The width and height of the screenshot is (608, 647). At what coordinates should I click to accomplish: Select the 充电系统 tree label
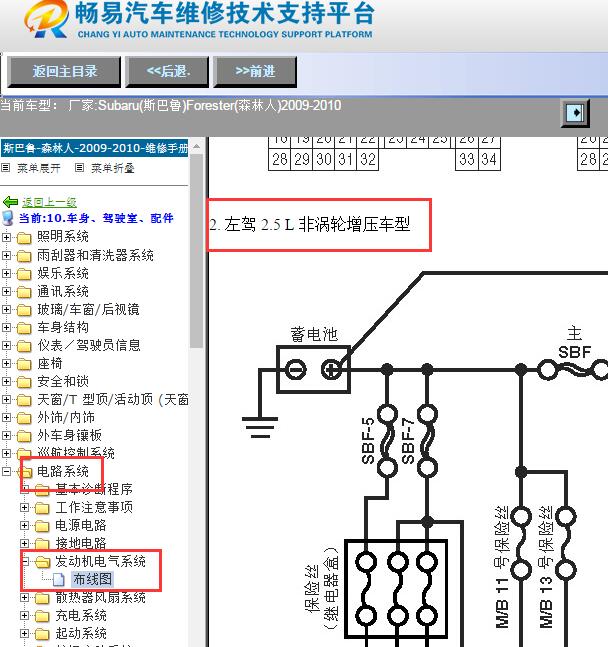click(81, 615)
